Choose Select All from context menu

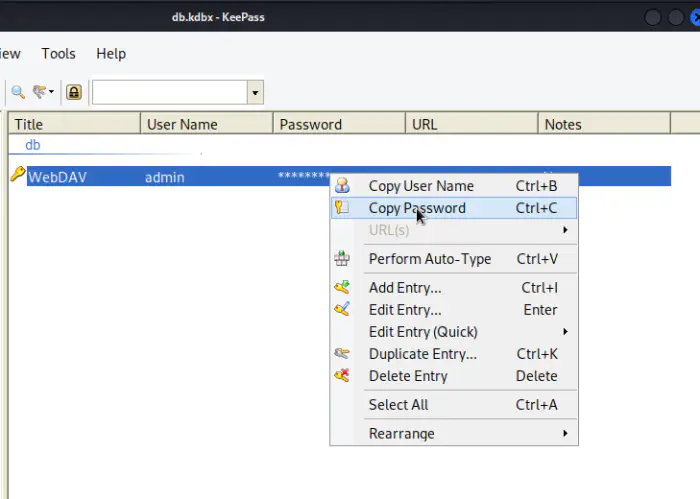coord(398,405)
